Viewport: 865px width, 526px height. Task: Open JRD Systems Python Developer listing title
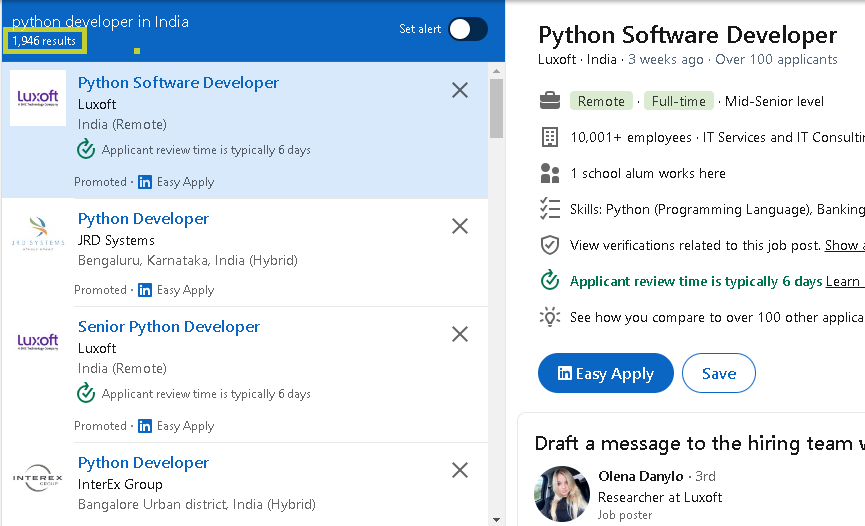click(143, 219)
